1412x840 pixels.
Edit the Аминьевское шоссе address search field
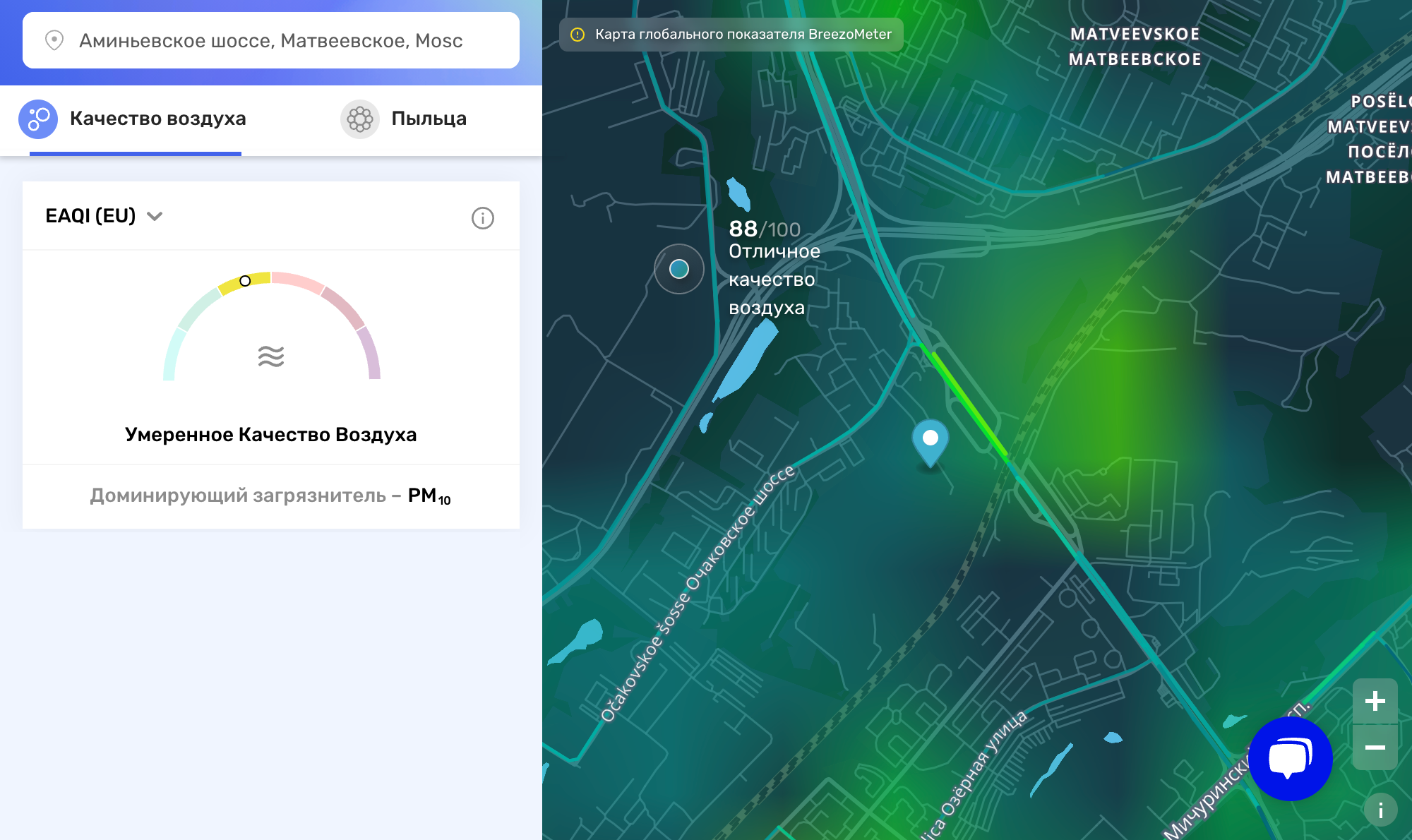[271, 40]
